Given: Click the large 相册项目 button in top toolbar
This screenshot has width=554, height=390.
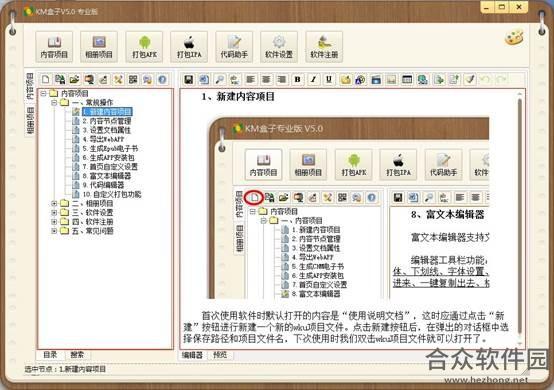Looking at the screenshot, I should pyautogui.click(x=99, y=47).
